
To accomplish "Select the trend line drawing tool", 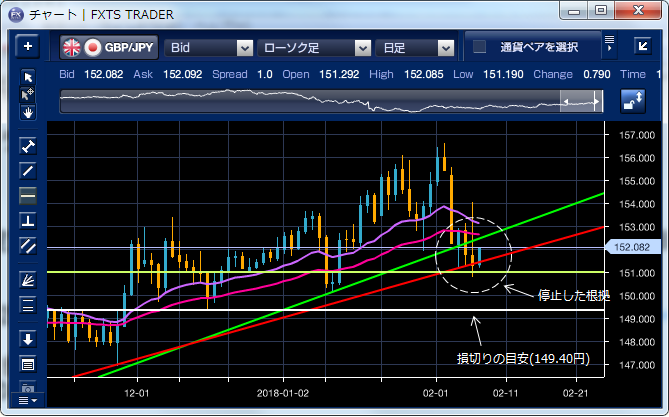I will (28, 171).
